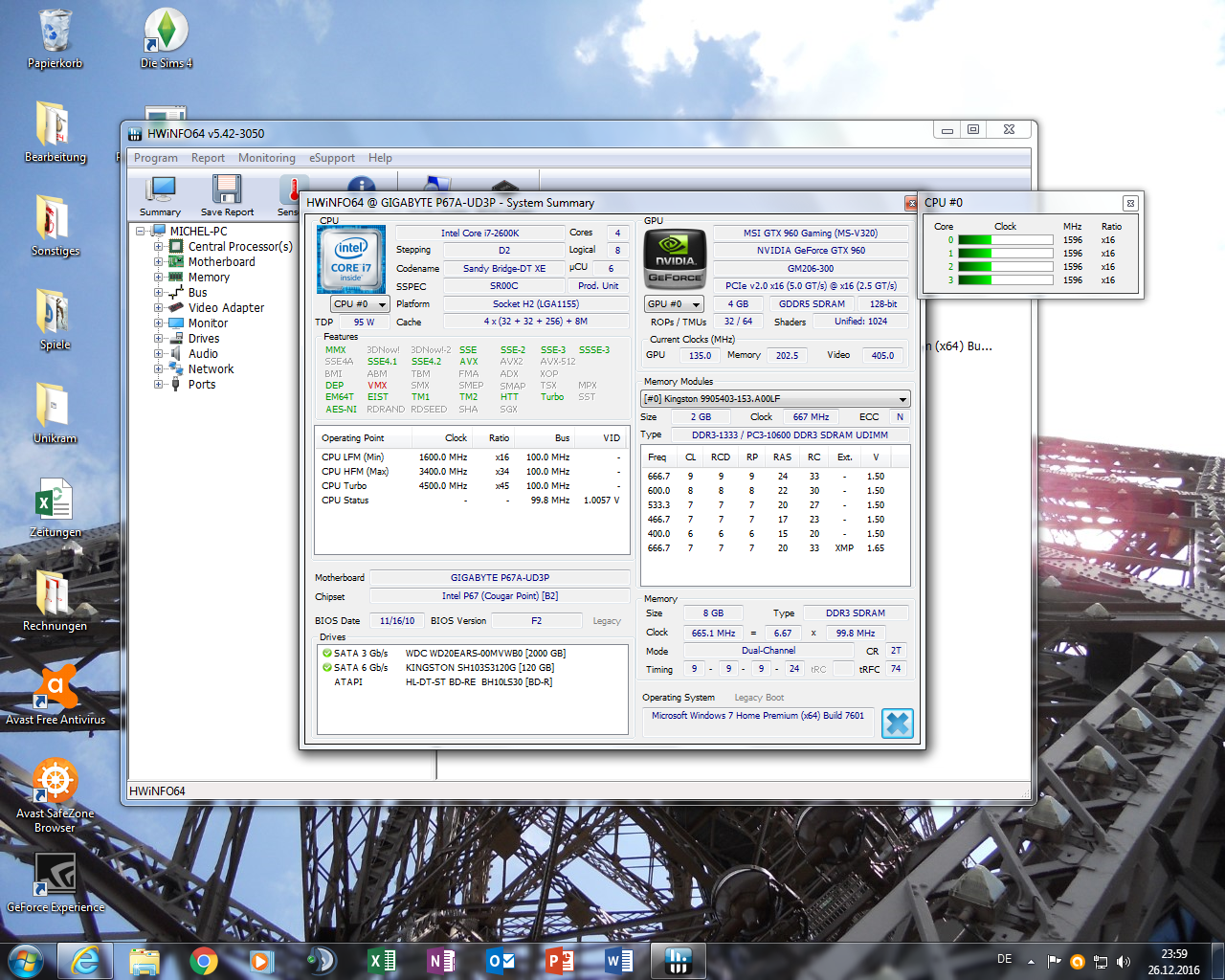Viewport: 1225px width, 980px height.
Task: Click the HWiNFO taskbar button
Action: tap(679, 961)
